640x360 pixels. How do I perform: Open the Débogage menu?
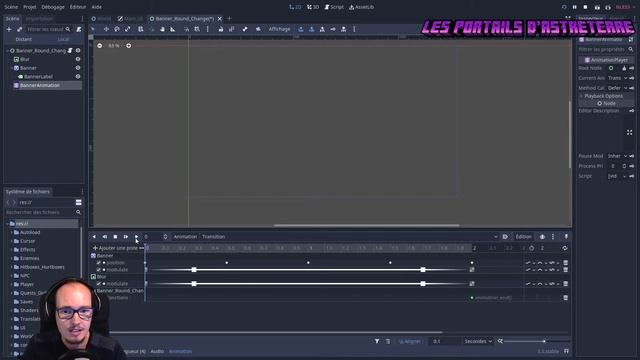pos(53,7)
